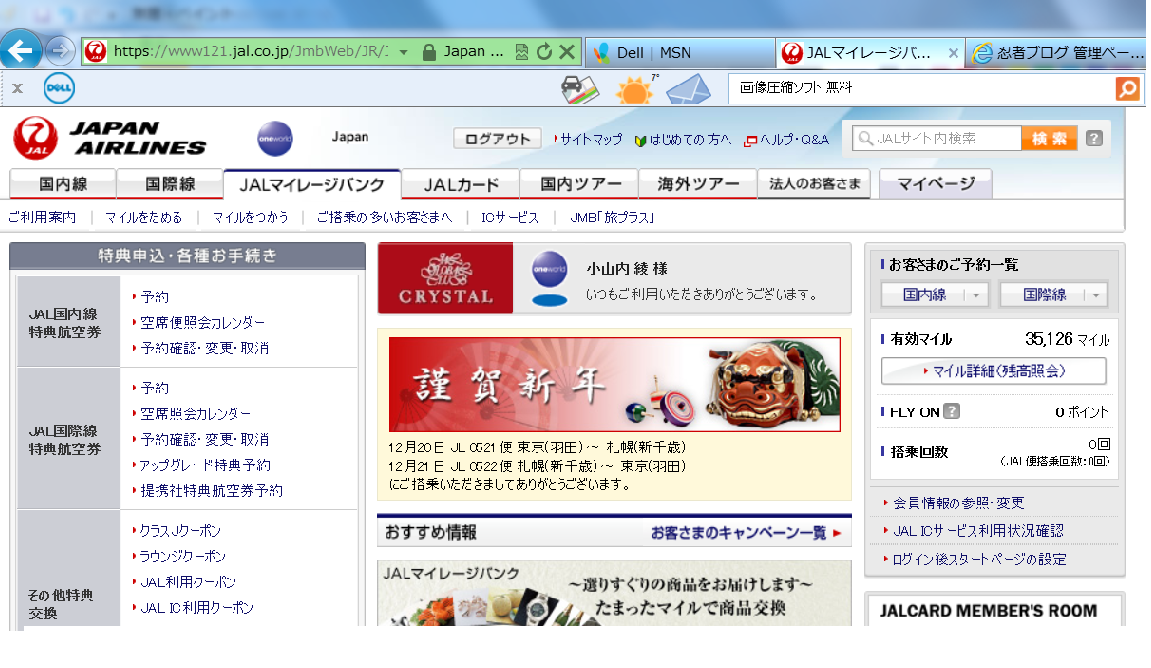Open the ヘルプ・Q&A link
Viewport: 1151px width, 668px height.
tap(793, 139)
